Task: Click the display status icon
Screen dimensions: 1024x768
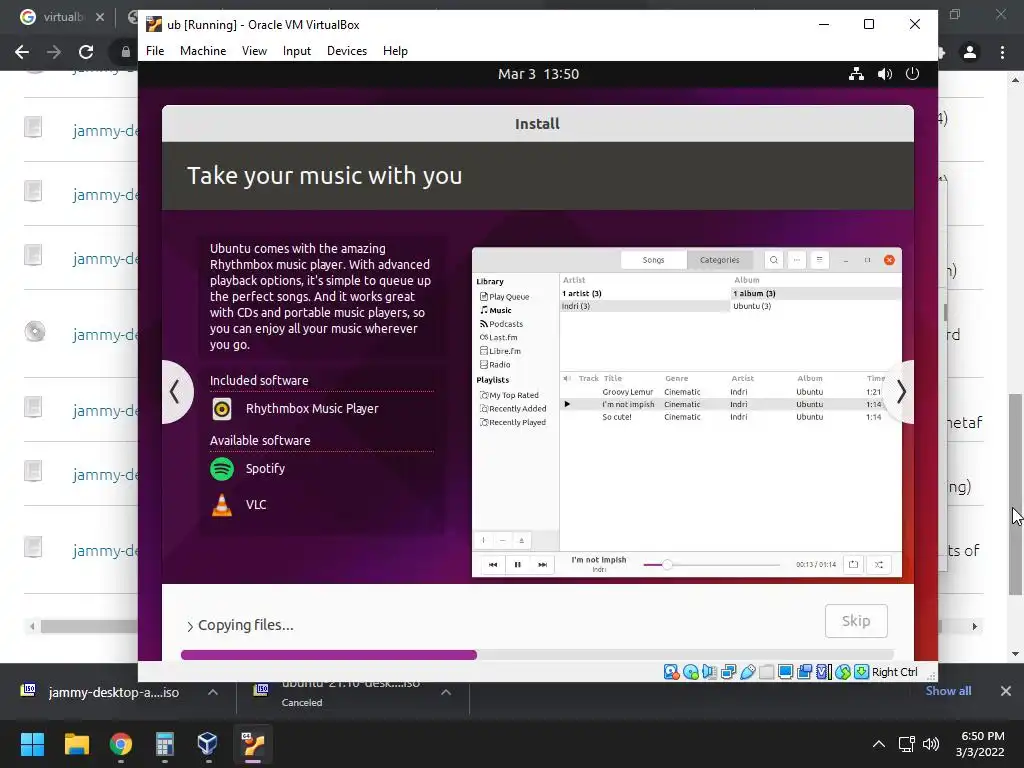Action: 786,672
